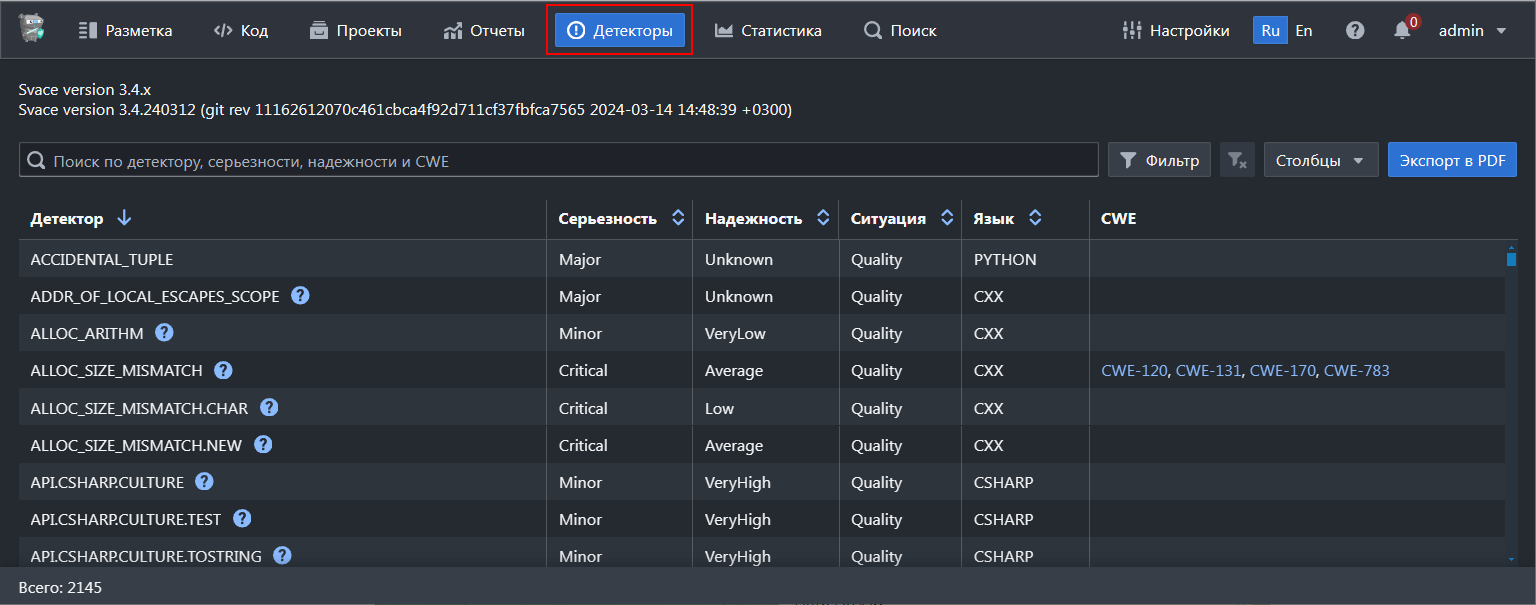Click the detector search input field
This screenshot has width=1536, height=605.
coord(560,160)
